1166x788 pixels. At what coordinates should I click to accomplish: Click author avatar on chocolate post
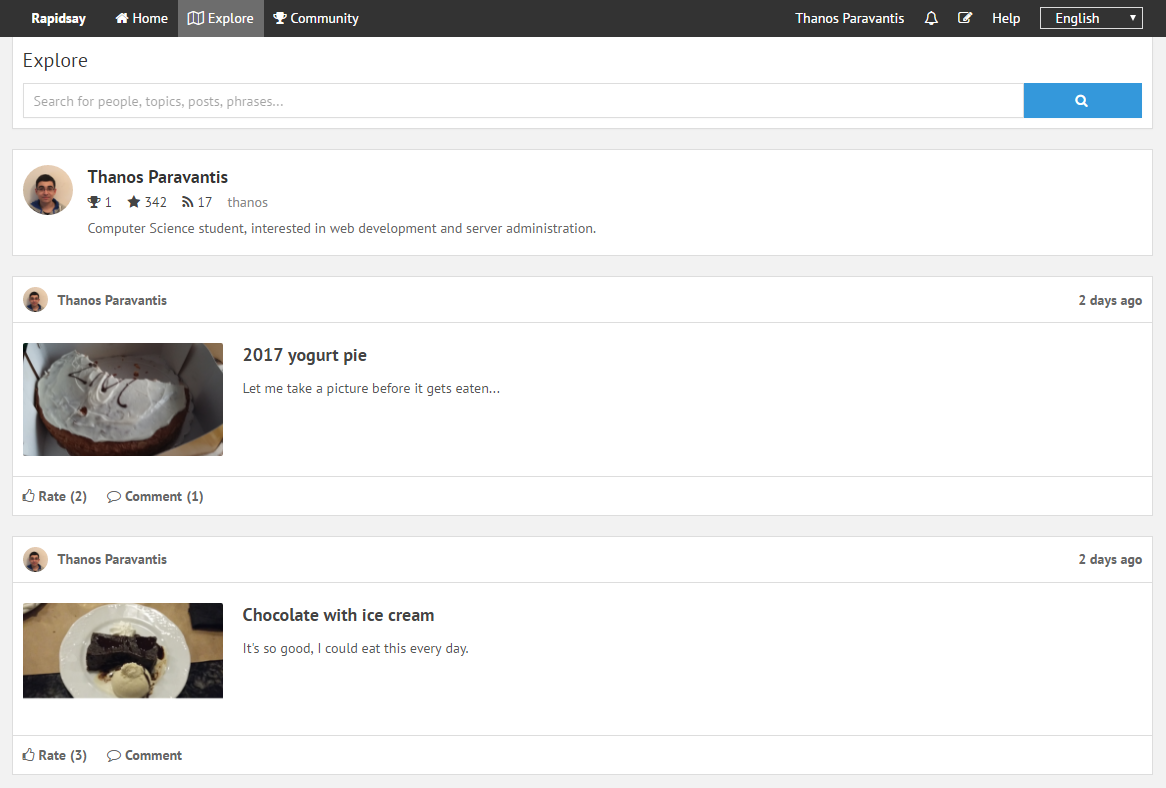click(35, 559)
